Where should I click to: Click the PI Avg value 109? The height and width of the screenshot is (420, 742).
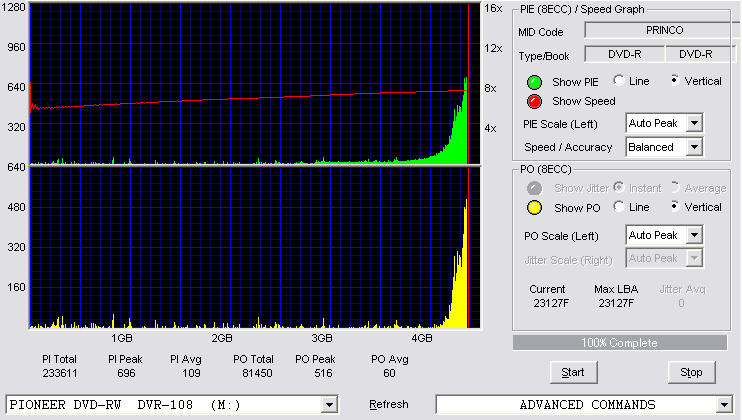191,373
